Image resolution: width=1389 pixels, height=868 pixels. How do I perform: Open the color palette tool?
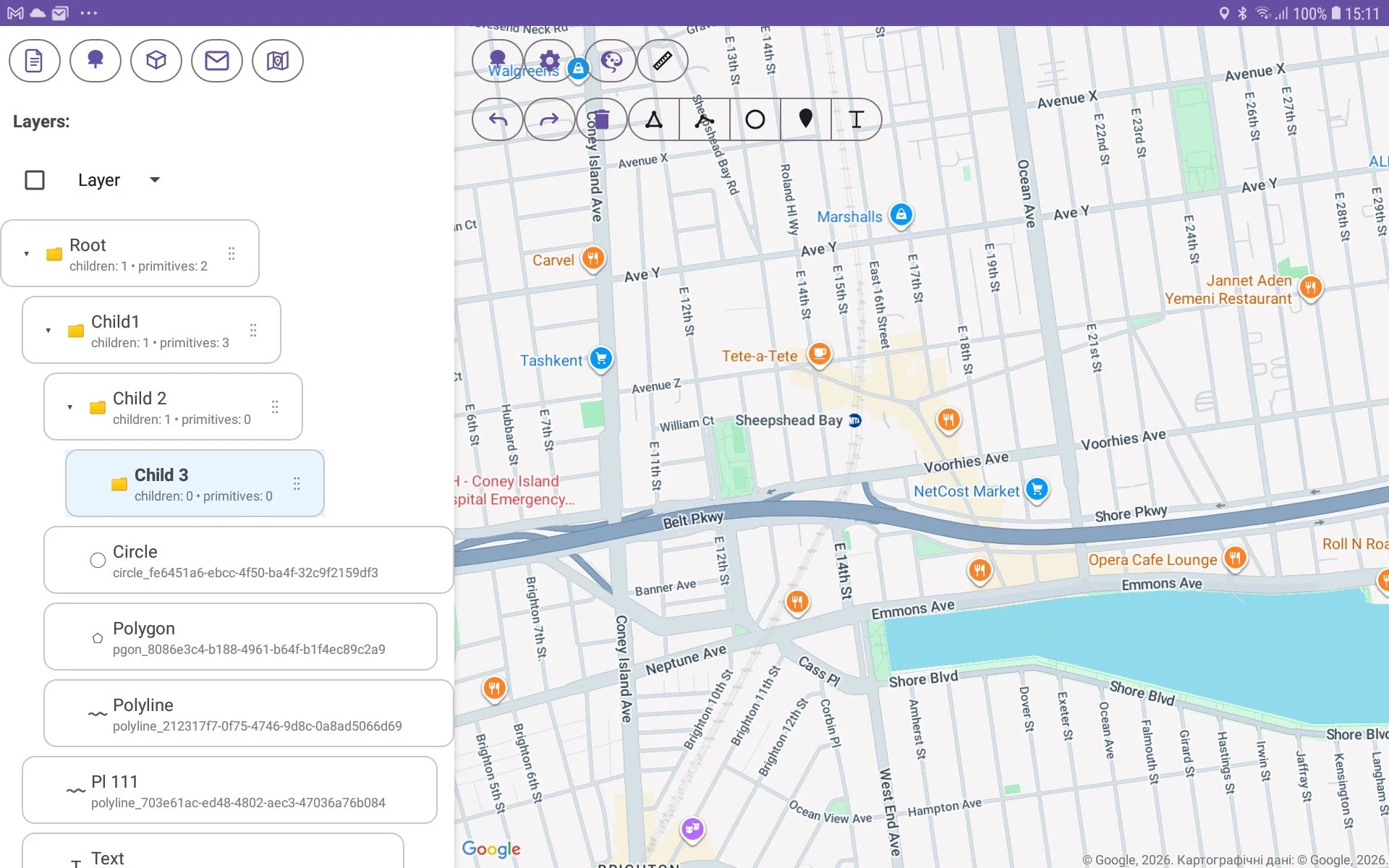611,61
